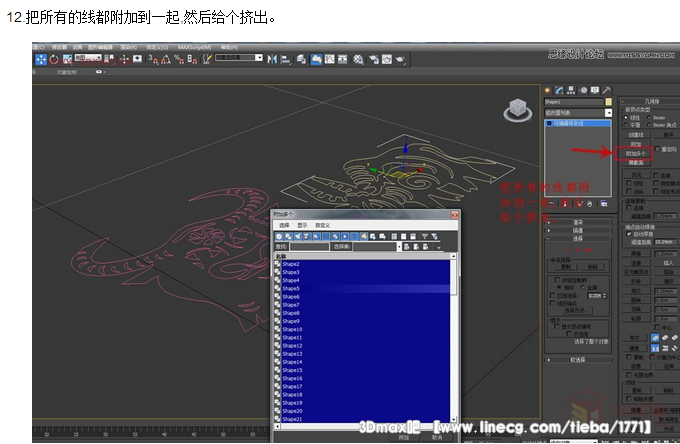
Task: Click the ViewCube in the viewport
Action: (517, 109)
